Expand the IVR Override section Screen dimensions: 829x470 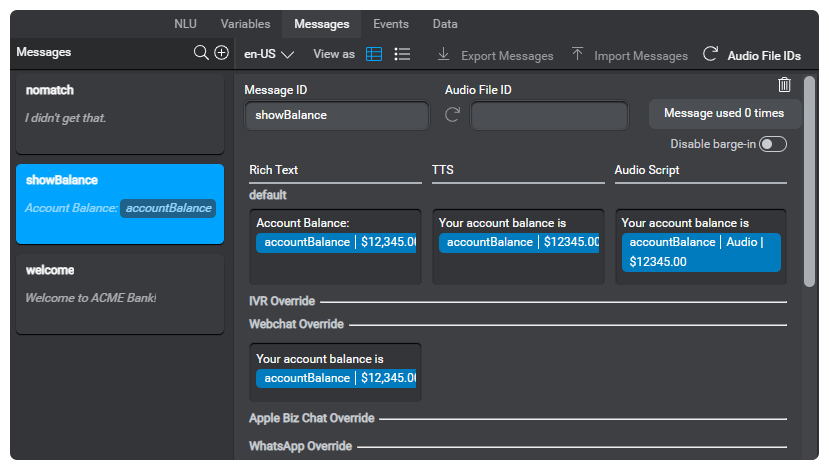point(518,301)
